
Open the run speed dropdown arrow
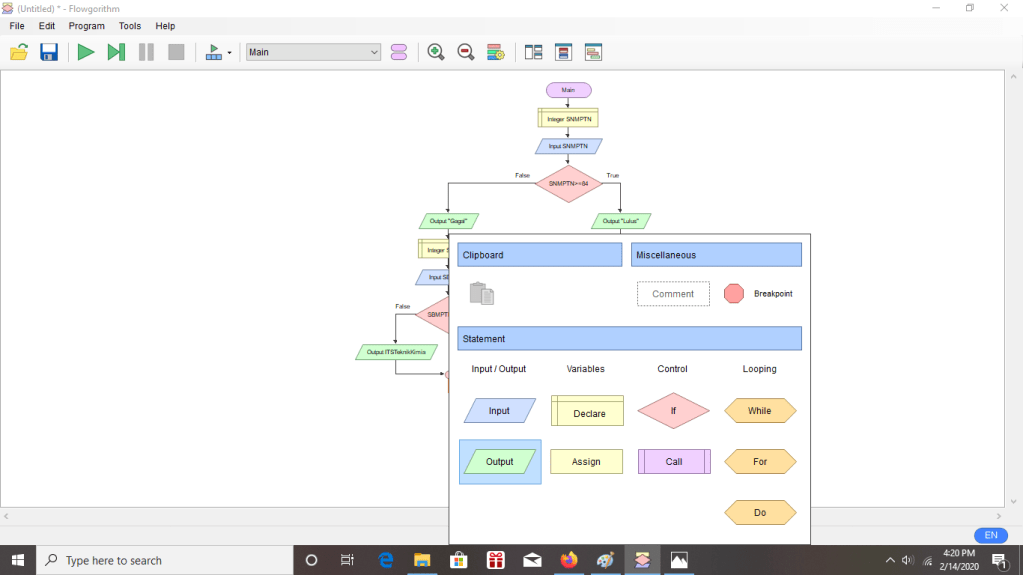pyautogui.click(x=229, y=53)
